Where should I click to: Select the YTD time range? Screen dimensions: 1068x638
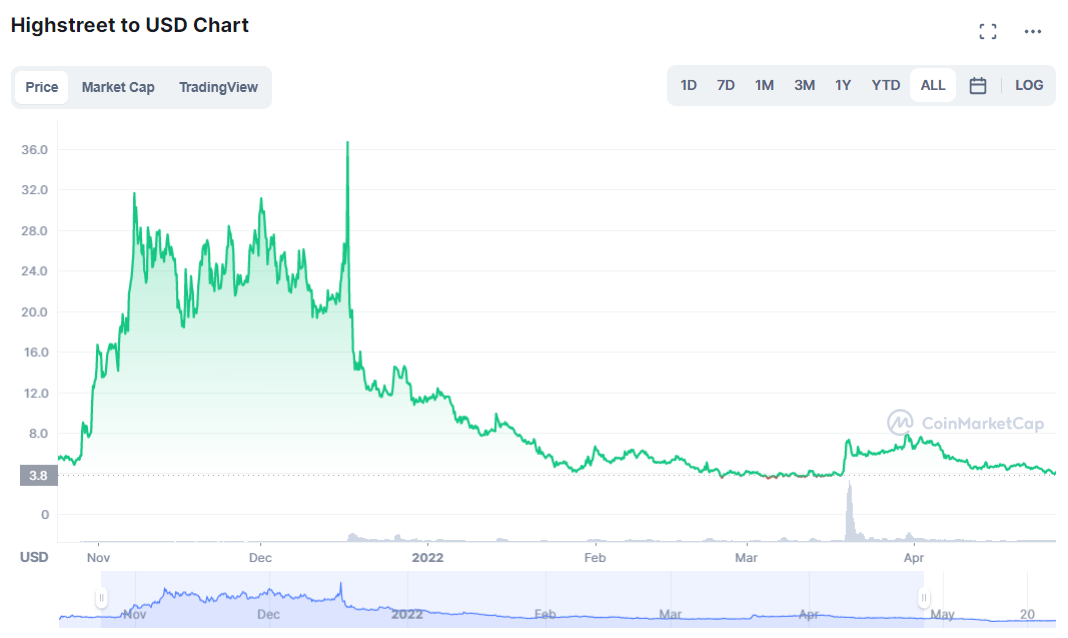pos(885,85)
